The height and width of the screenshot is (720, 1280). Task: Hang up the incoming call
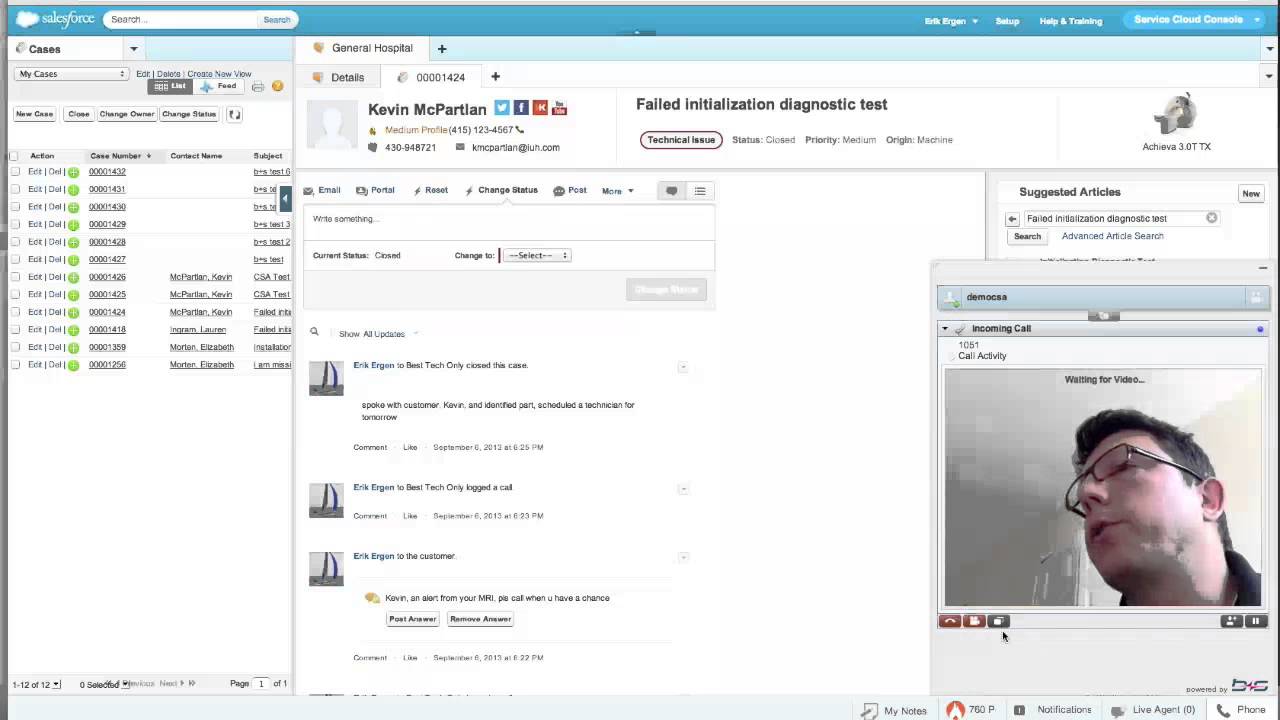[950, 621]
